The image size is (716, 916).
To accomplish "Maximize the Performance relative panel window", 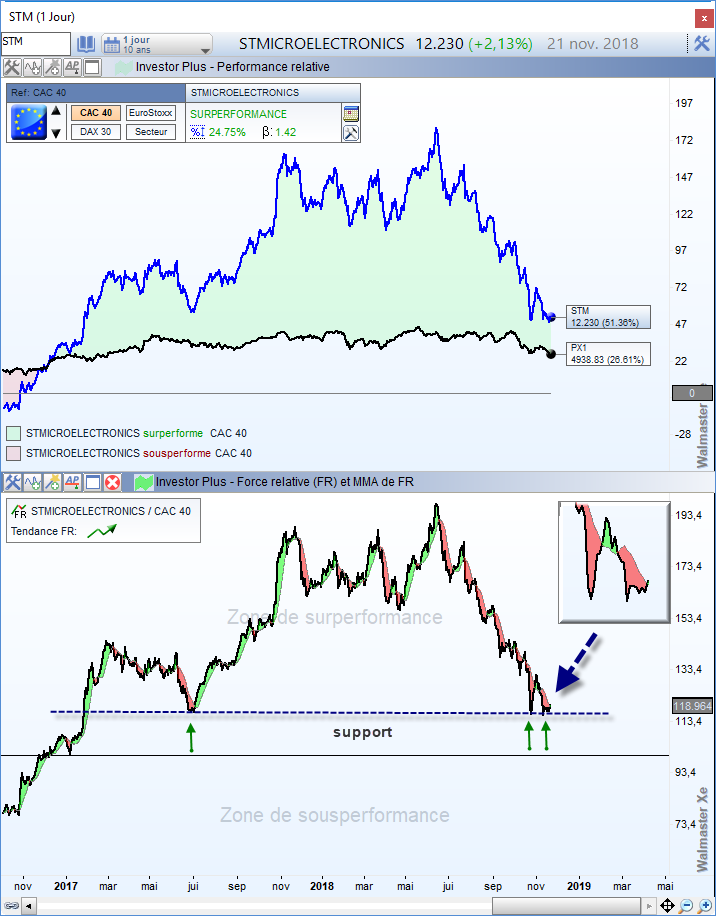I will click(92, 67).
